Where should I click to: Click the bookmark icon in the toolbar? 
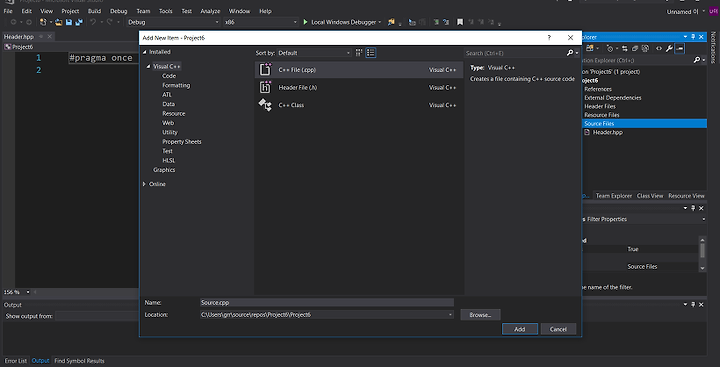460,22
